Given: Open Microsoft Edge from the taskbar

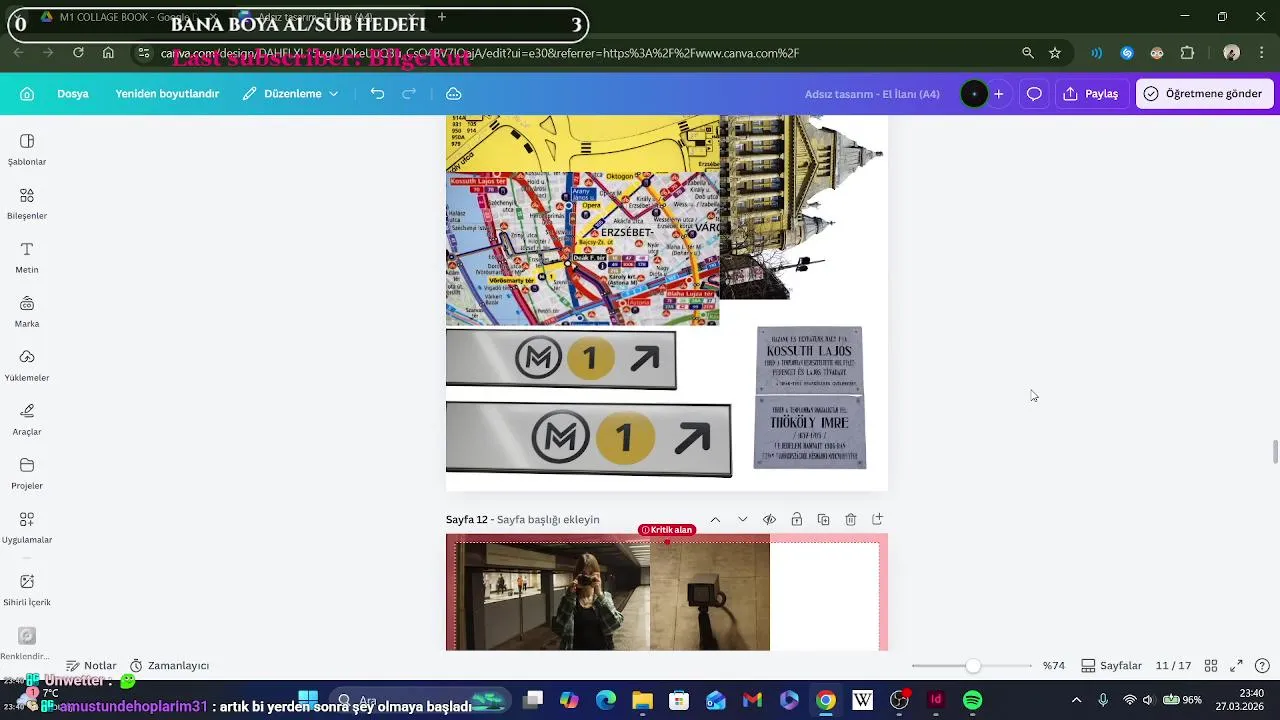Looking at the screenshot, I should [606, 700].
